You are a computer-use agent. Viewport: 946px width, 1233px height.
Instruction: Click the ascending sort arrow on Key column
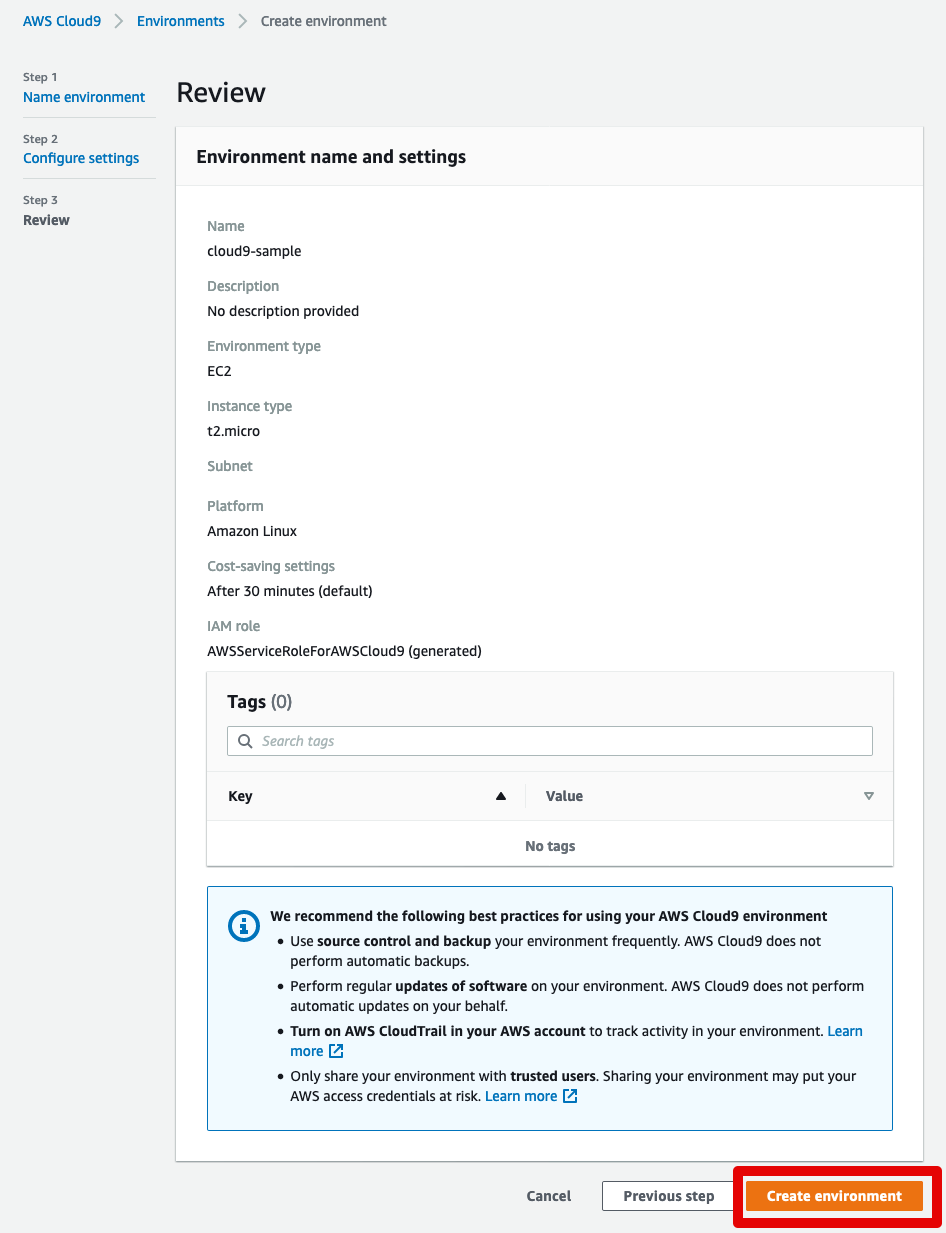[502, 796]
